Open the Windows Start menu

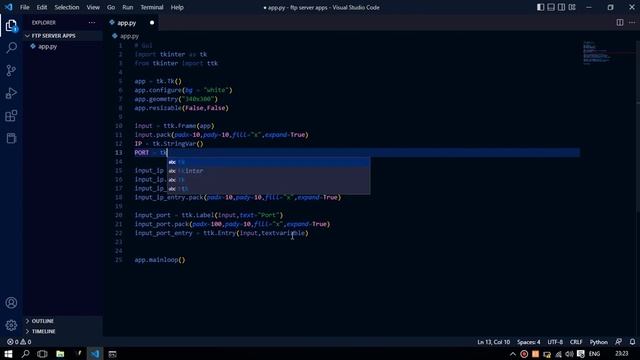[x=8, y=354]
